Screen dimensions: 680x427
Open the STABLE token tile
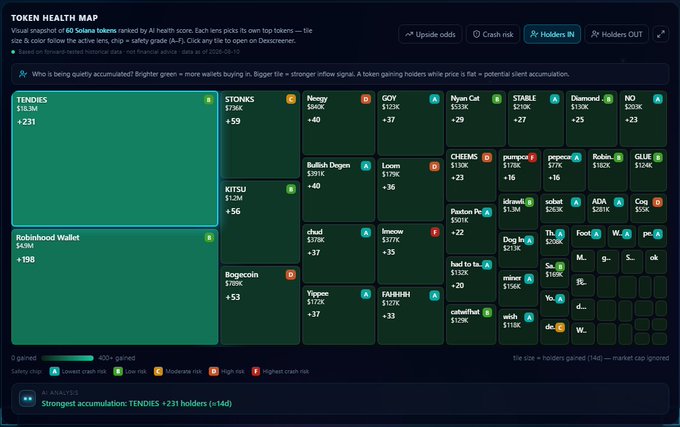536,119
